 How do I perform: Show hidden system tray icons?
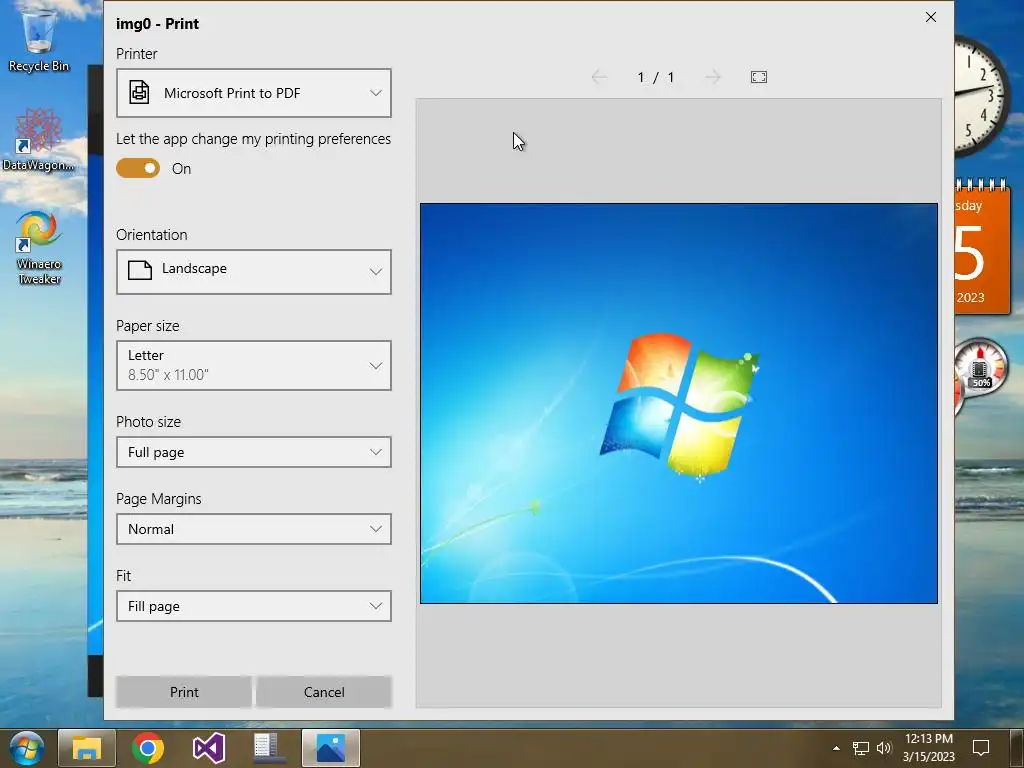pos(836,748)
